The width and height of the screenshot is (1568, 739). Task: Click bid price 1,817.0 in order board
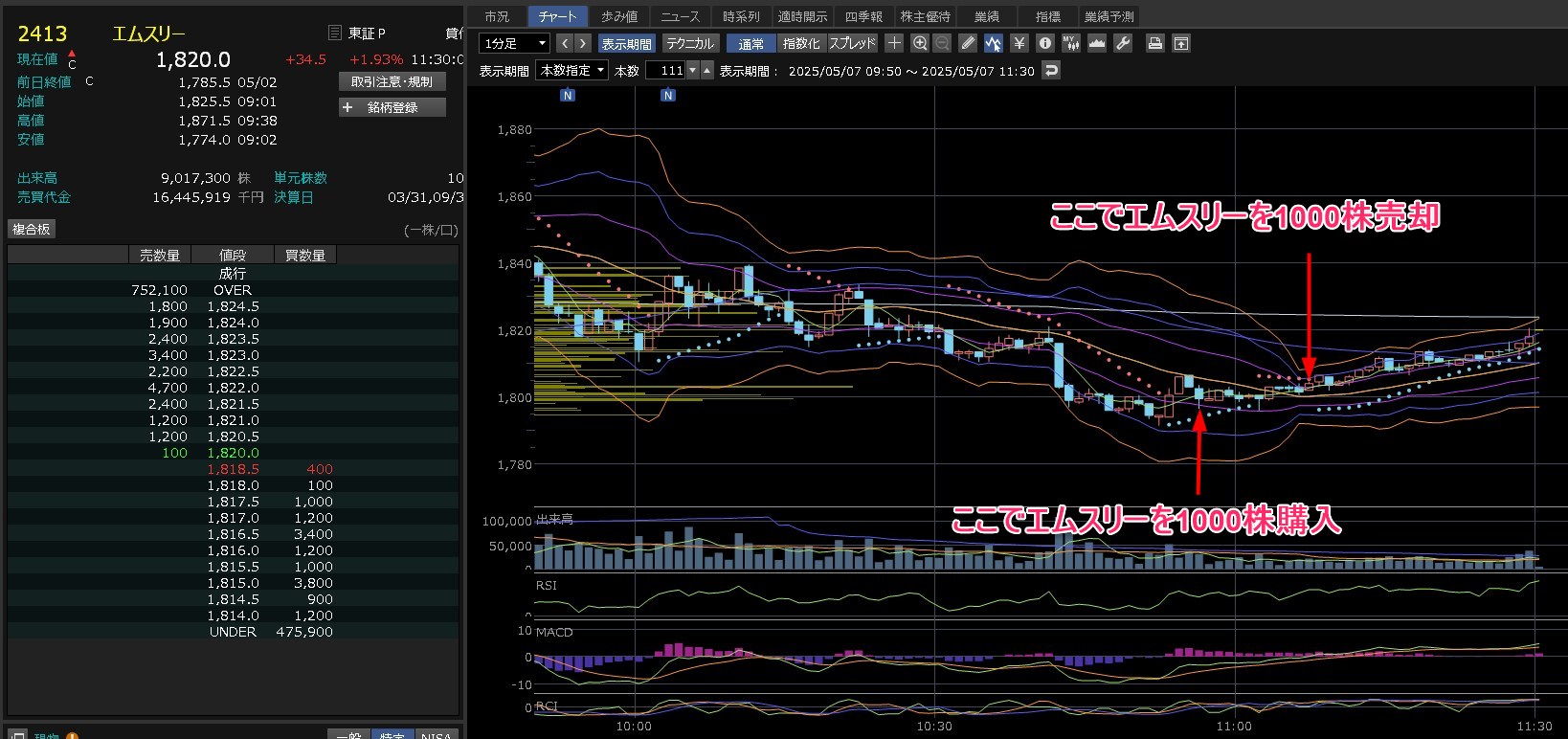234,518
